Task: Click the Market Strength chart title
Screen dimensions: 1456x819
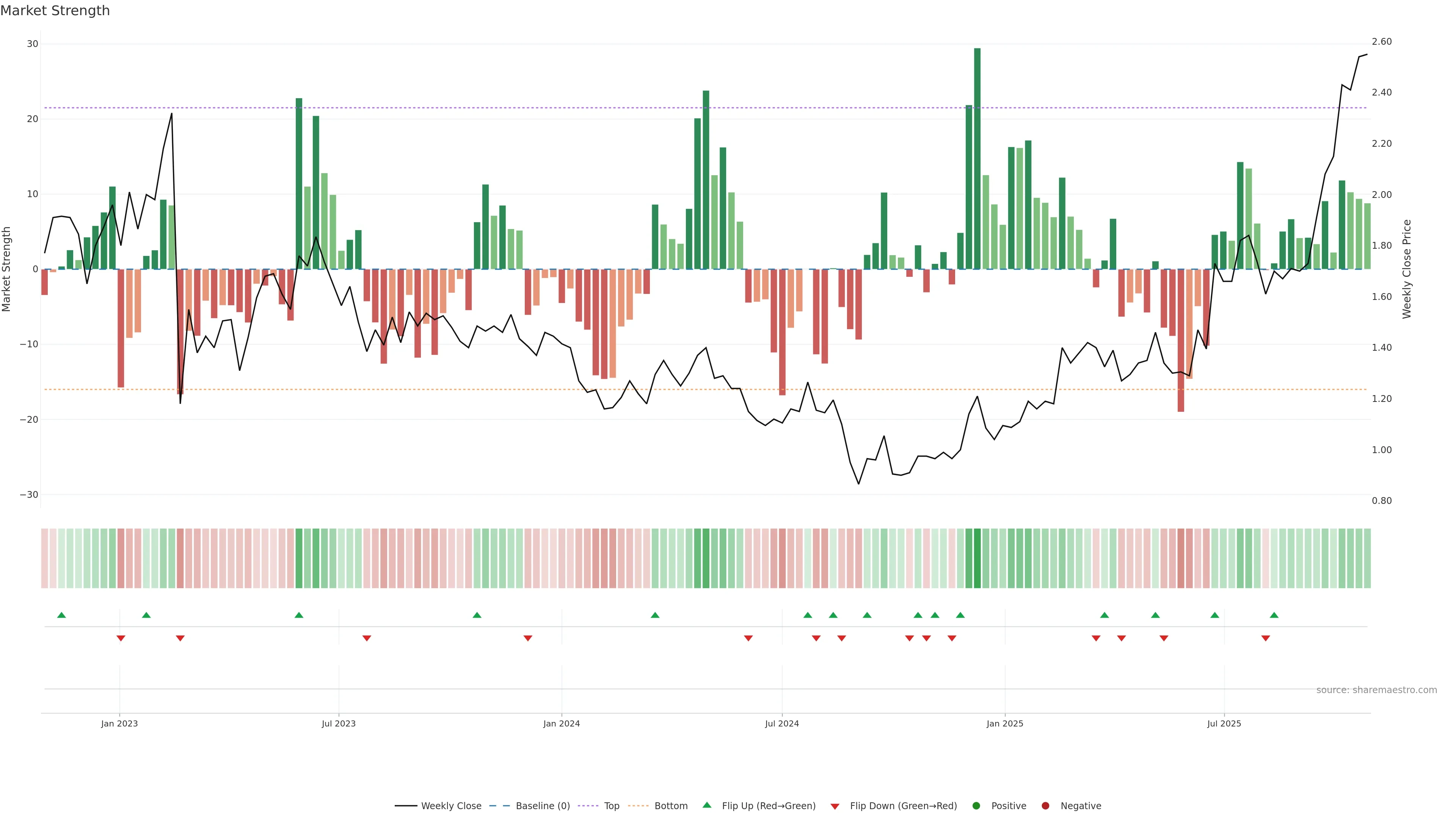Action: 55,11
